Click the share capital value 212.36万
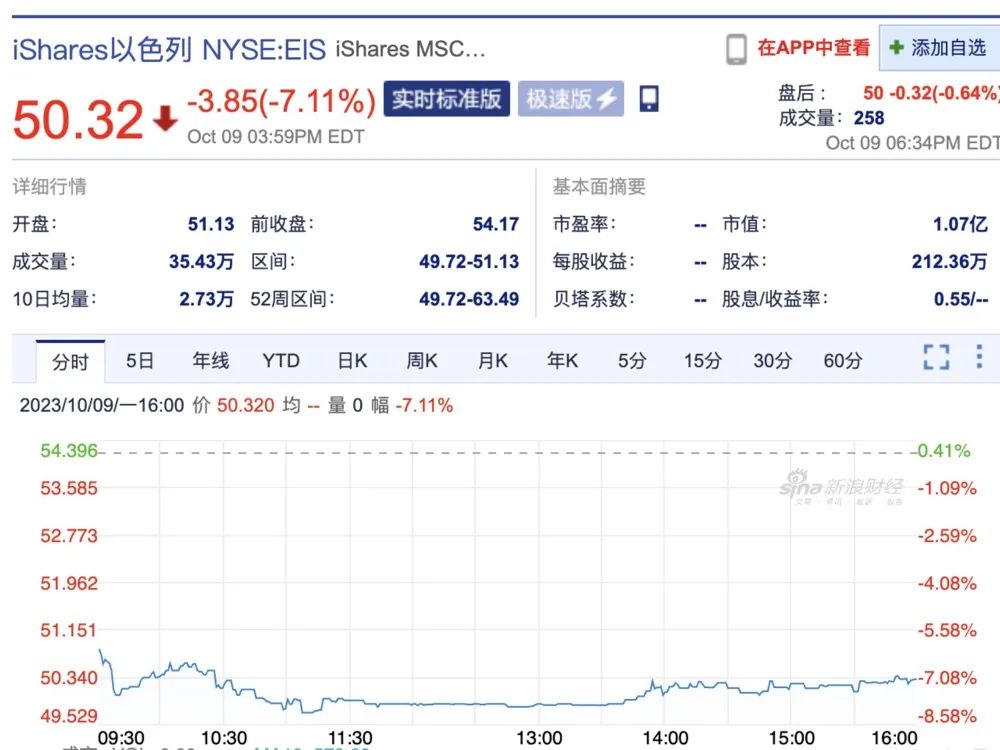The image size is (1000, 750). (949, 261)
